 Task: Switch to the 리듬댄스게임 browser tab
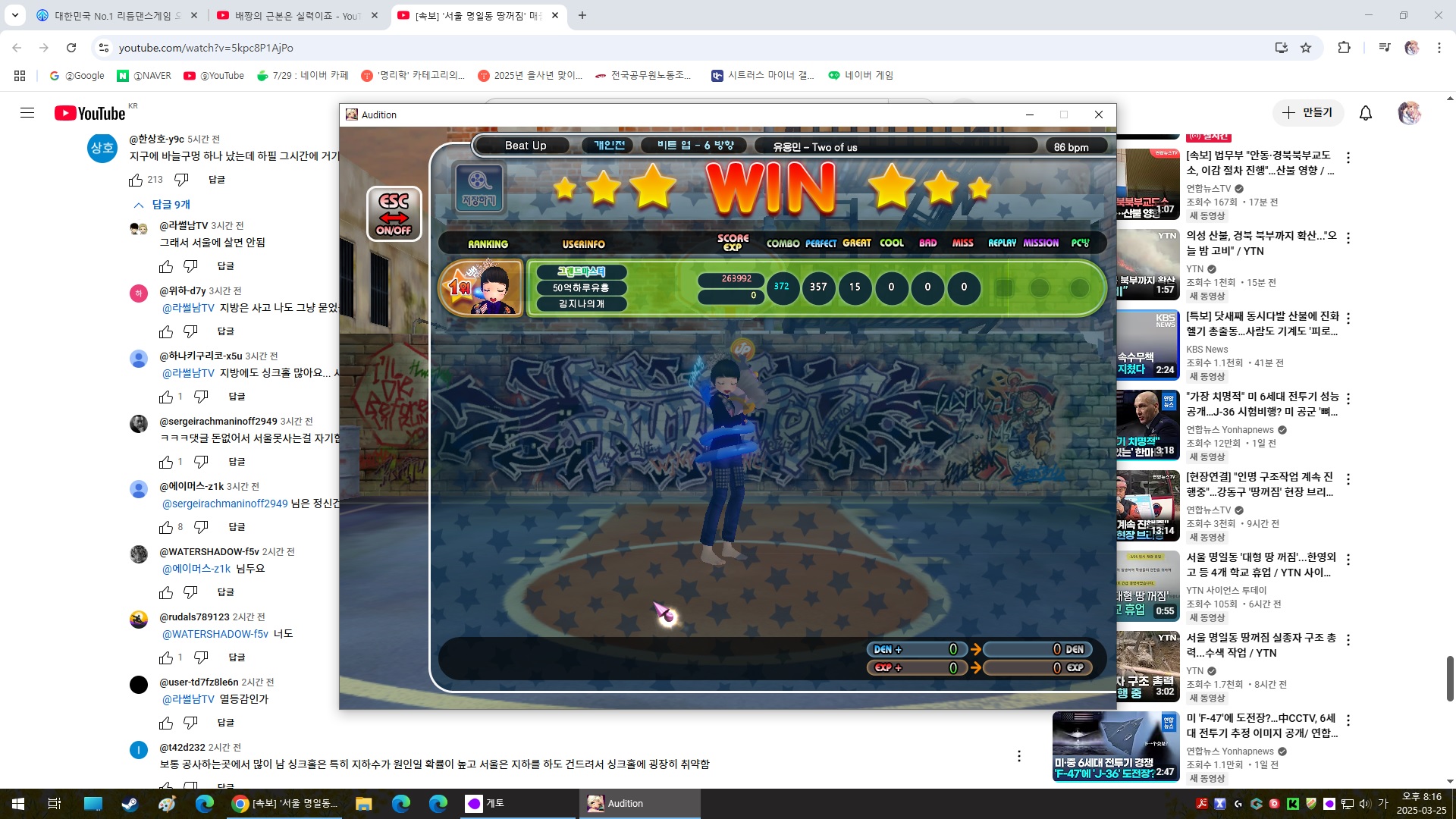114,15
